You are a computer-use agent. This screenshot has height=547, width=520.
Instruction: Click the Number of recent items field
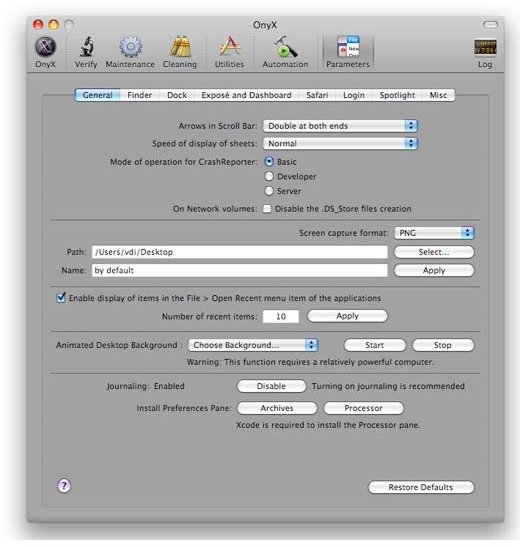click(x=281, y=316)
